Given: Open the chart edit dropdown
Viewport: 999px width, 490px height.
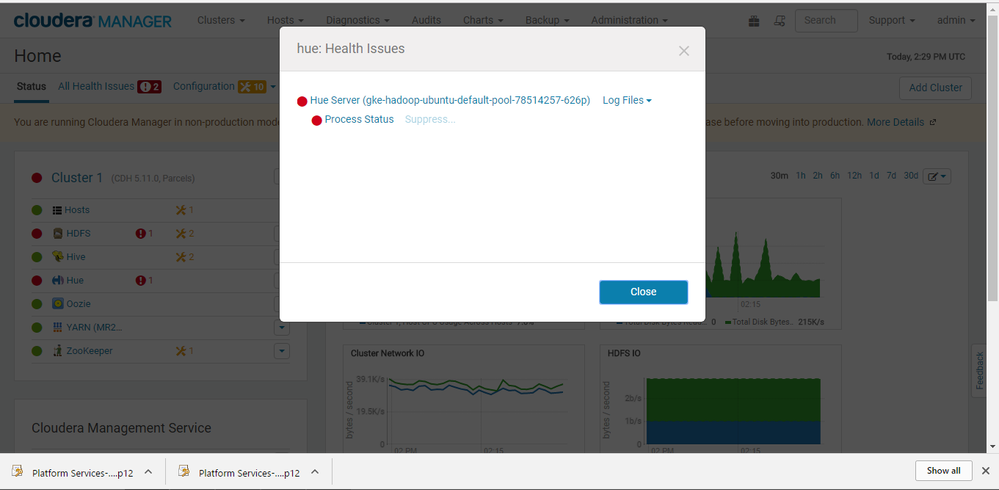Looking at the screenshot, I should (937, 177).
